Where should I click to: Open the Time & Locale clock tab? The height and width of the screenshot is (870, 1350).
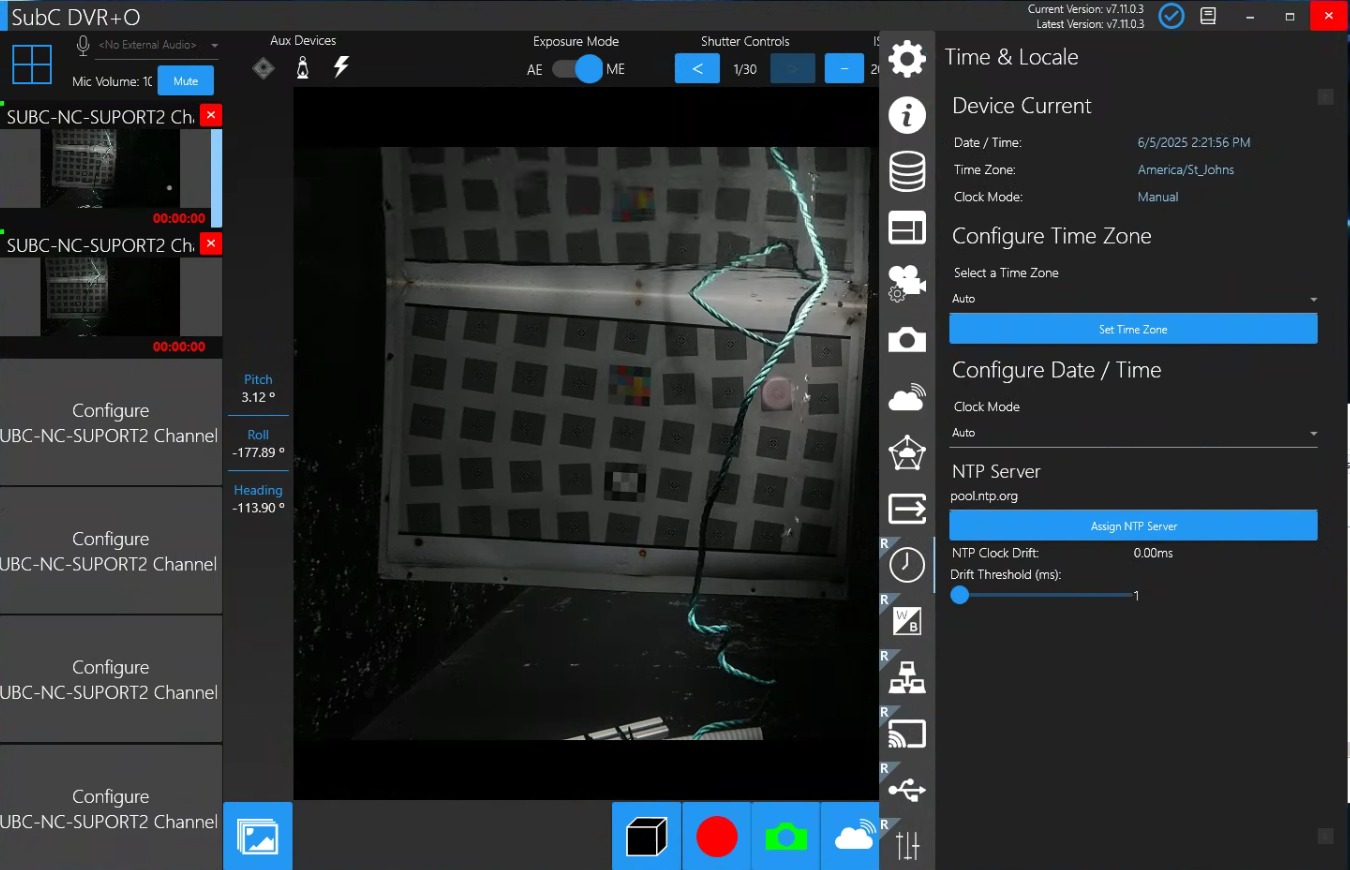(906, 565)
